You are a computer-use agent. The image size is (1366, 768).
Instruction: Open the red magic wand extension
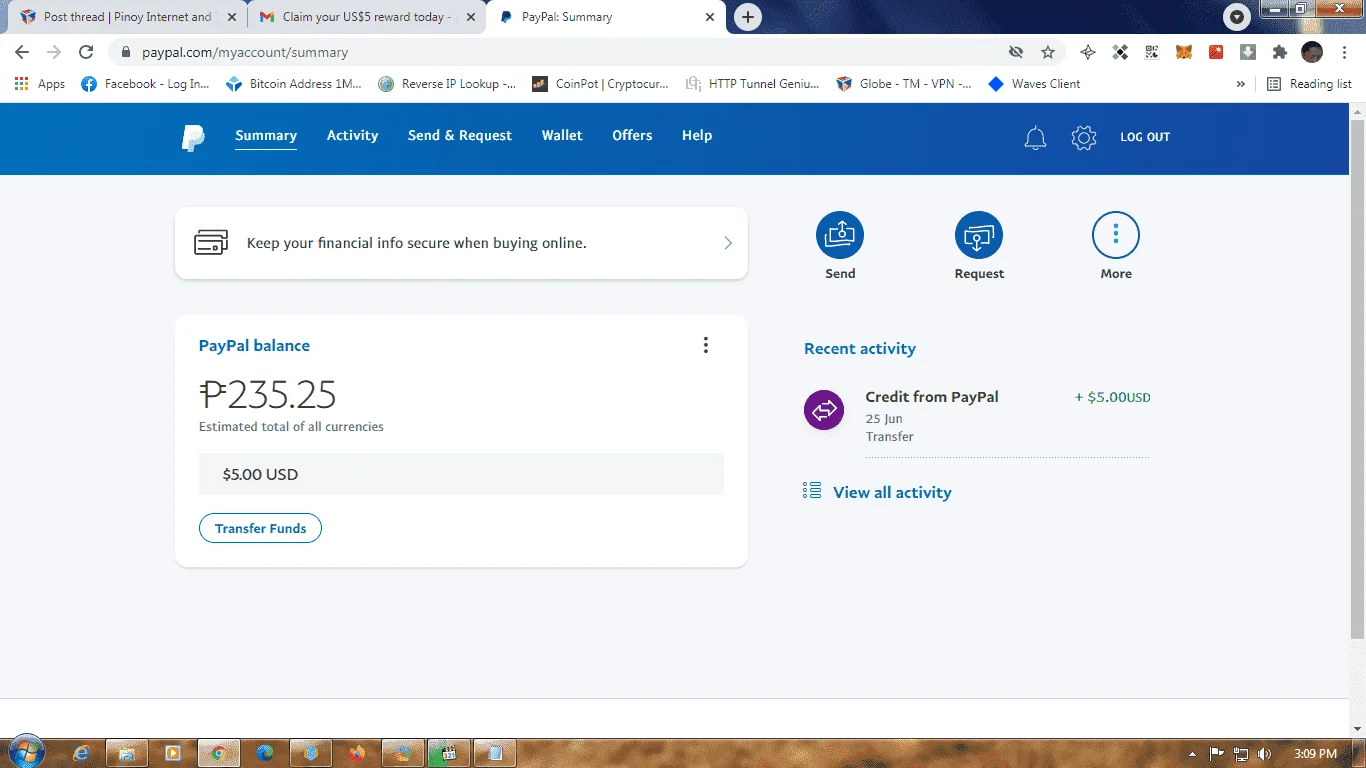pyautogui.click(x=1216, y=52)
